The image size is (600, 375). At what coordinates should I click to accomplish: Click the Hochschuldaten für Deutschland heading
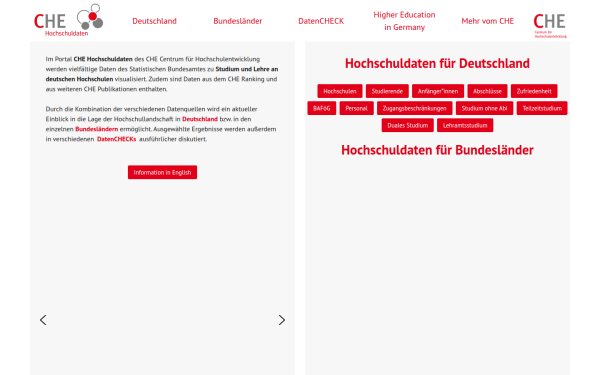tap(437, 63)
